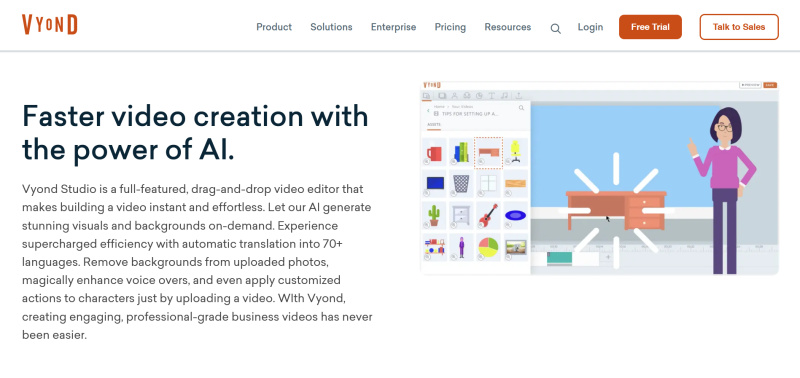Select the window asset thumbnail

[488, 184]
